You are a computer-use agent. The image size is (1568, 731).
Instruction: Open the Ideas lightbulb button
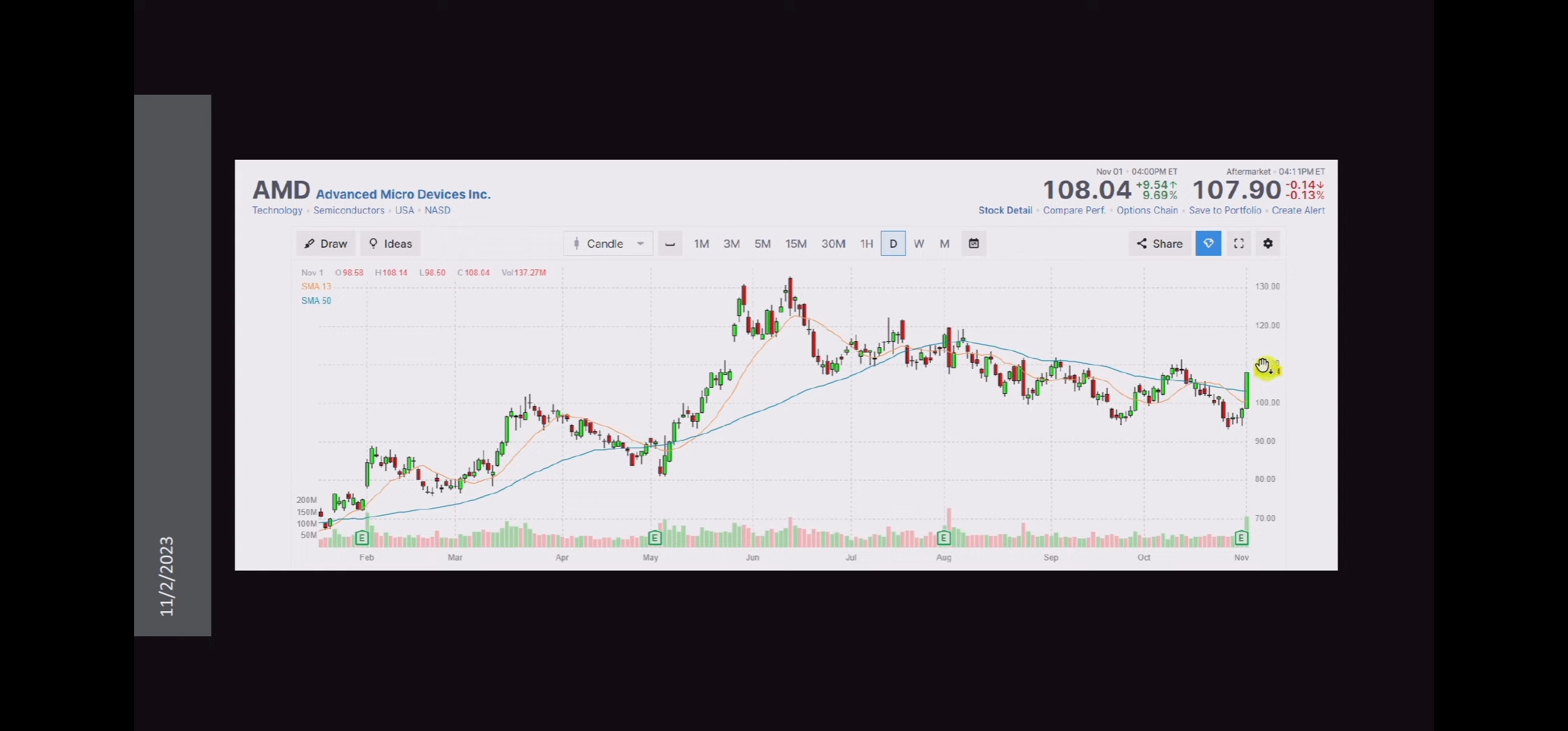pos(391,244)
